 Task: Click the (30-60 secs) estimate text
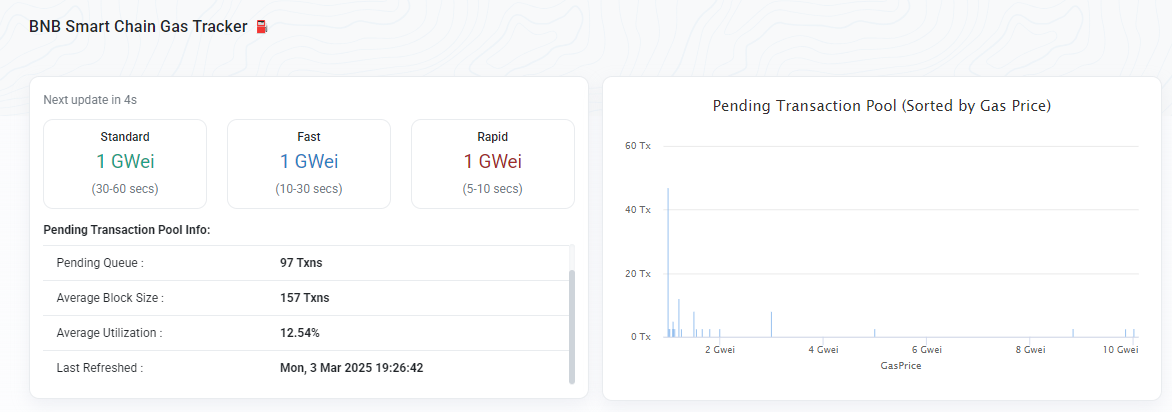pos(125,188)
